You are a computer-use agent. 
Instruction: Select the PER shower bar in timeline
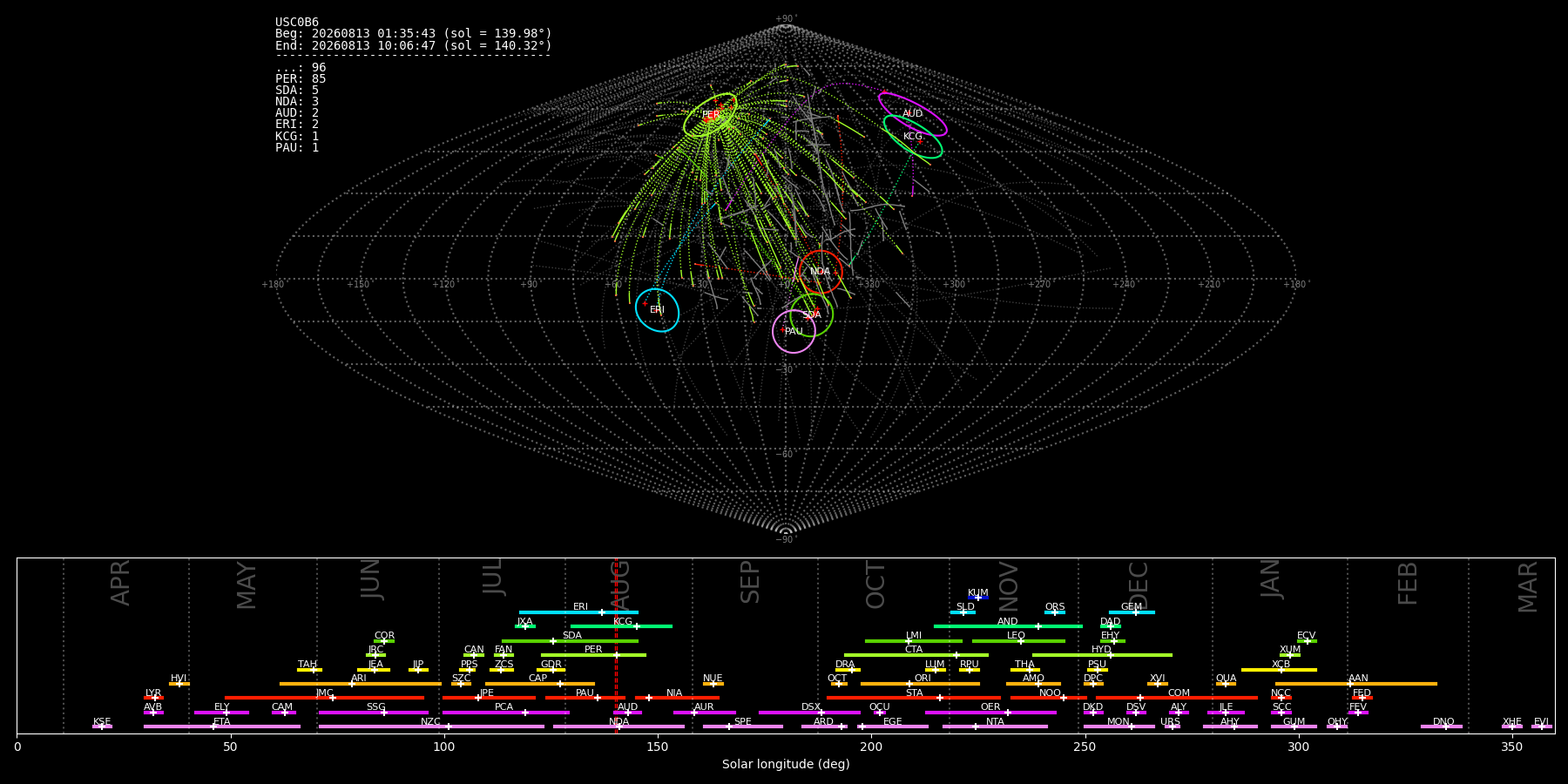[593, 655]
